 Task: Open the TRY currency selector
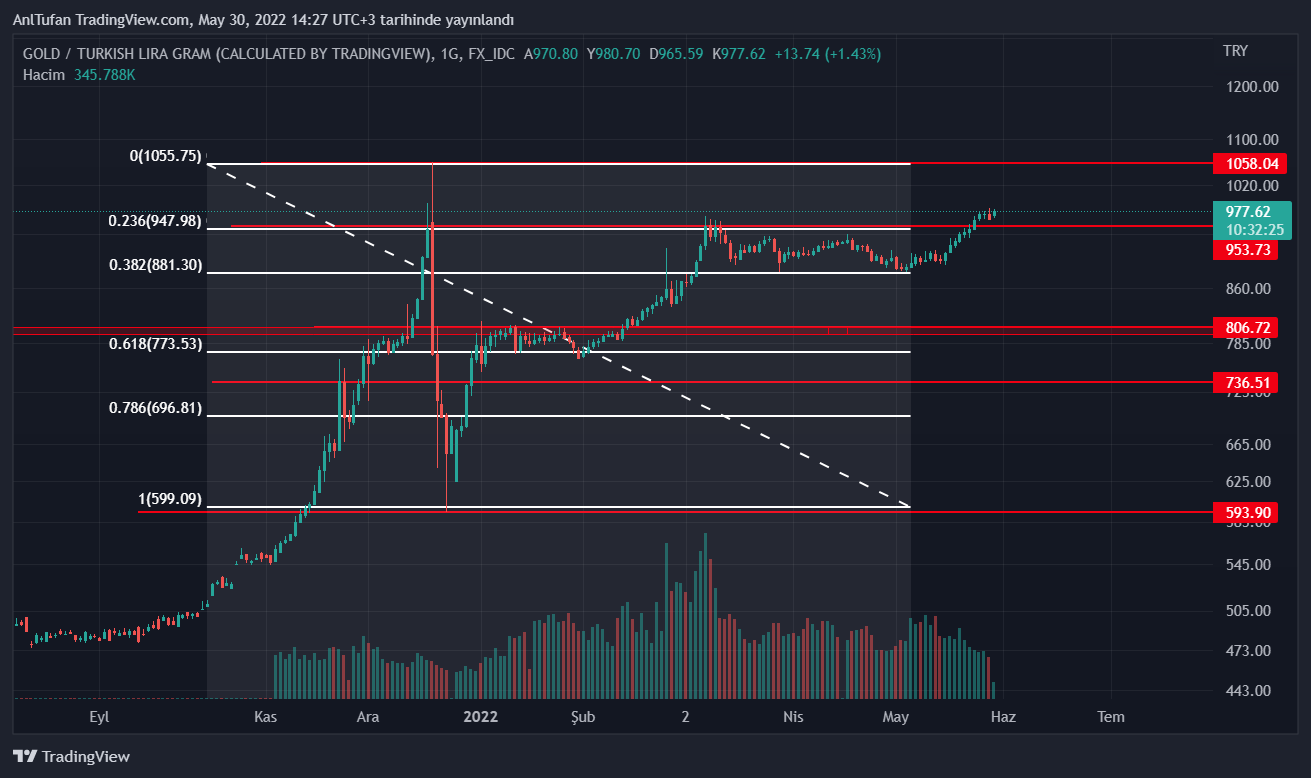pos(1235,51)
